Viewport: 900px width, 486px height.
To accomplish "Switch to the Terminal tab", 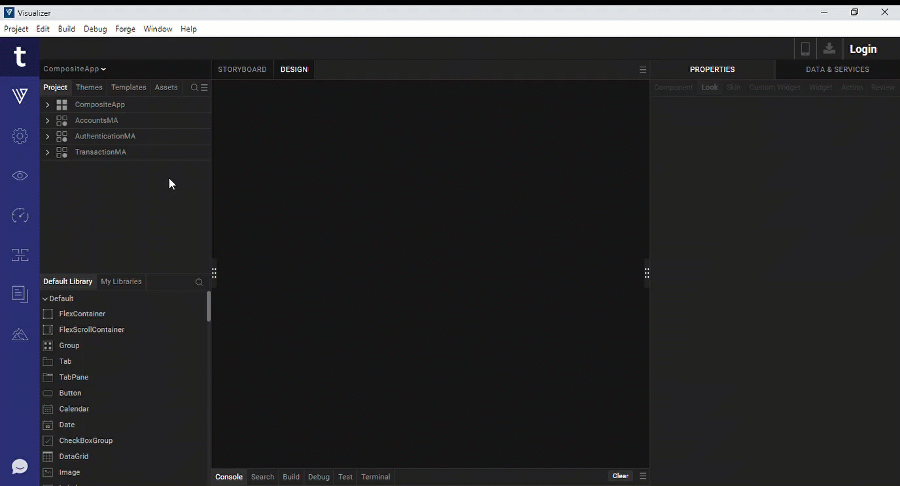I will (376, 477).
